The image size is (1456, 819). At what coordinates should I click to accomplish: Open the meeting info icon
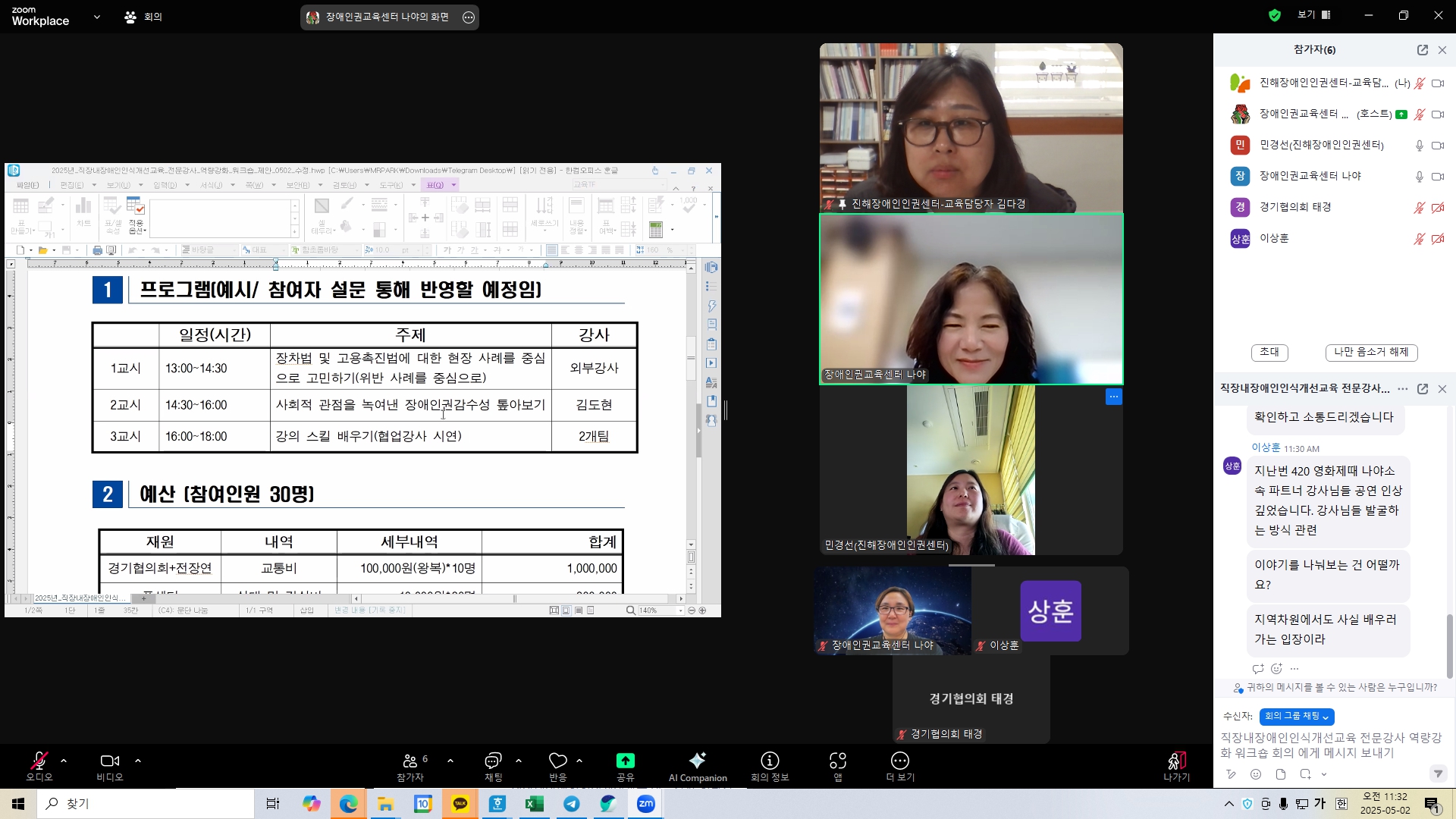click(770, 761)
